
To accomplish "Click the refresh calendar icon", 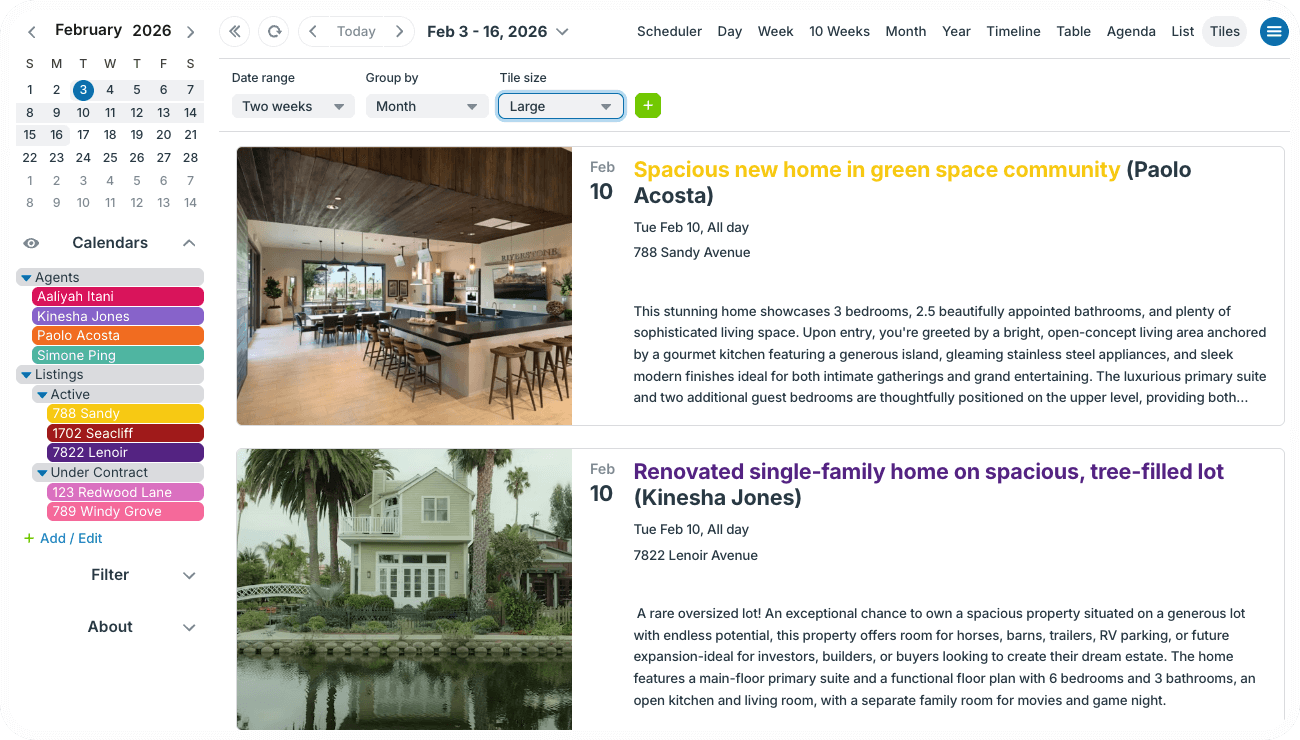I will coord(273,31).
